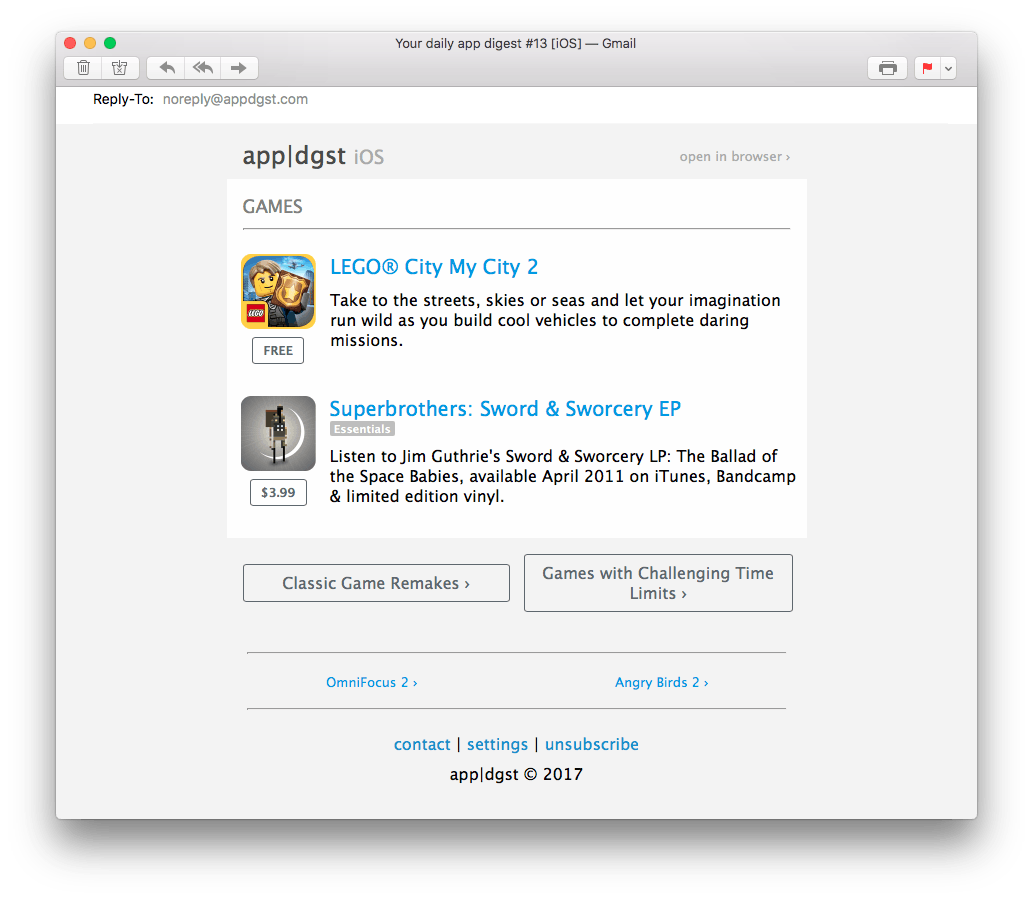
Task: Close the window with the red button
Action: (x=70, y=43)
